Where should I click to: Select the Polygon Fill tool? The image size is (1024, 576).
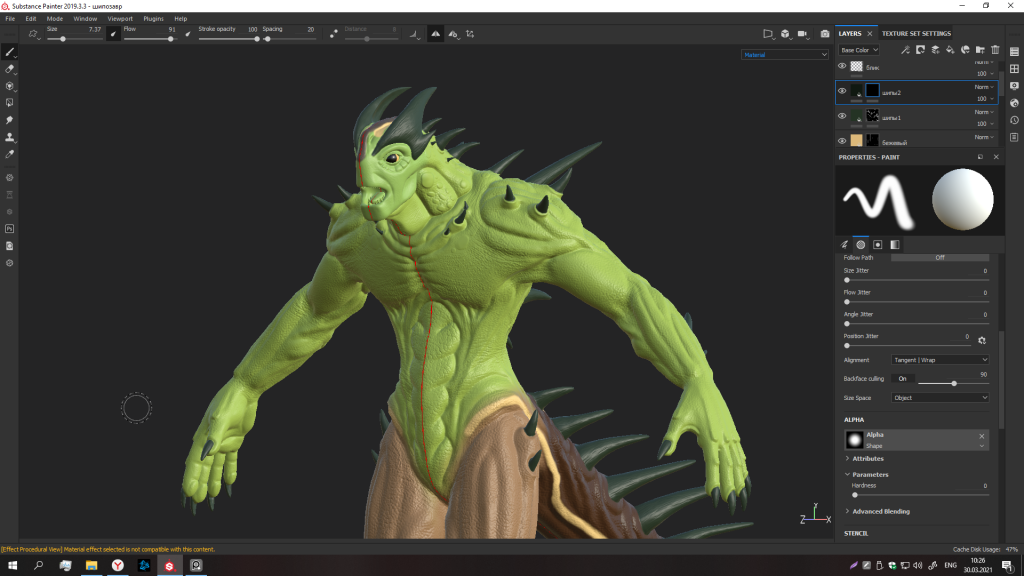point(10,103)
